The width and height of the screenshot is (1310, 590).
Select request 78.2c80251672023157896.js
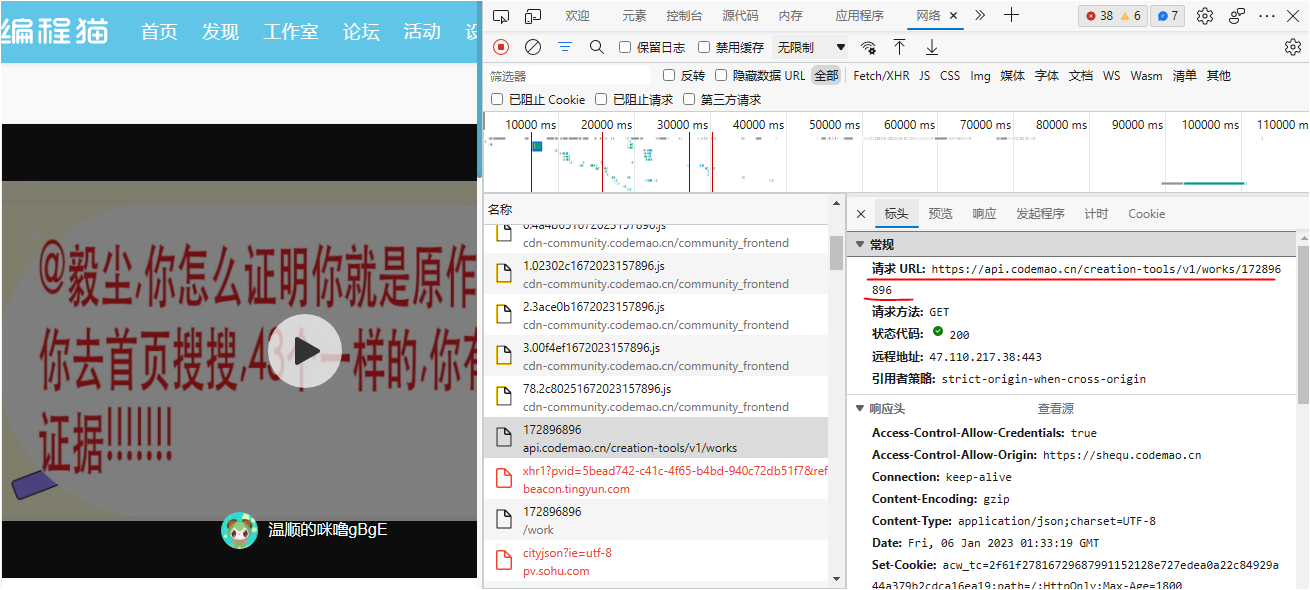point(656,397)
